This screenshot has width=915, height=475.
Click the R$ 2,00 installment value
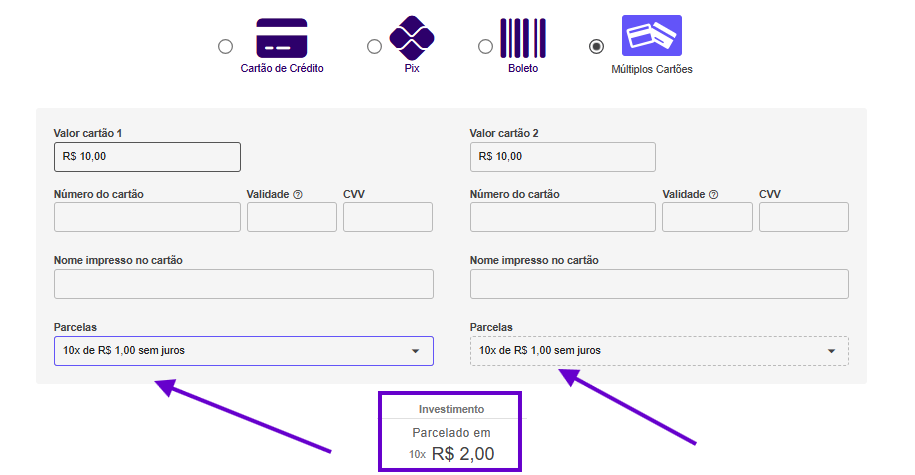[x=463, y=453]
